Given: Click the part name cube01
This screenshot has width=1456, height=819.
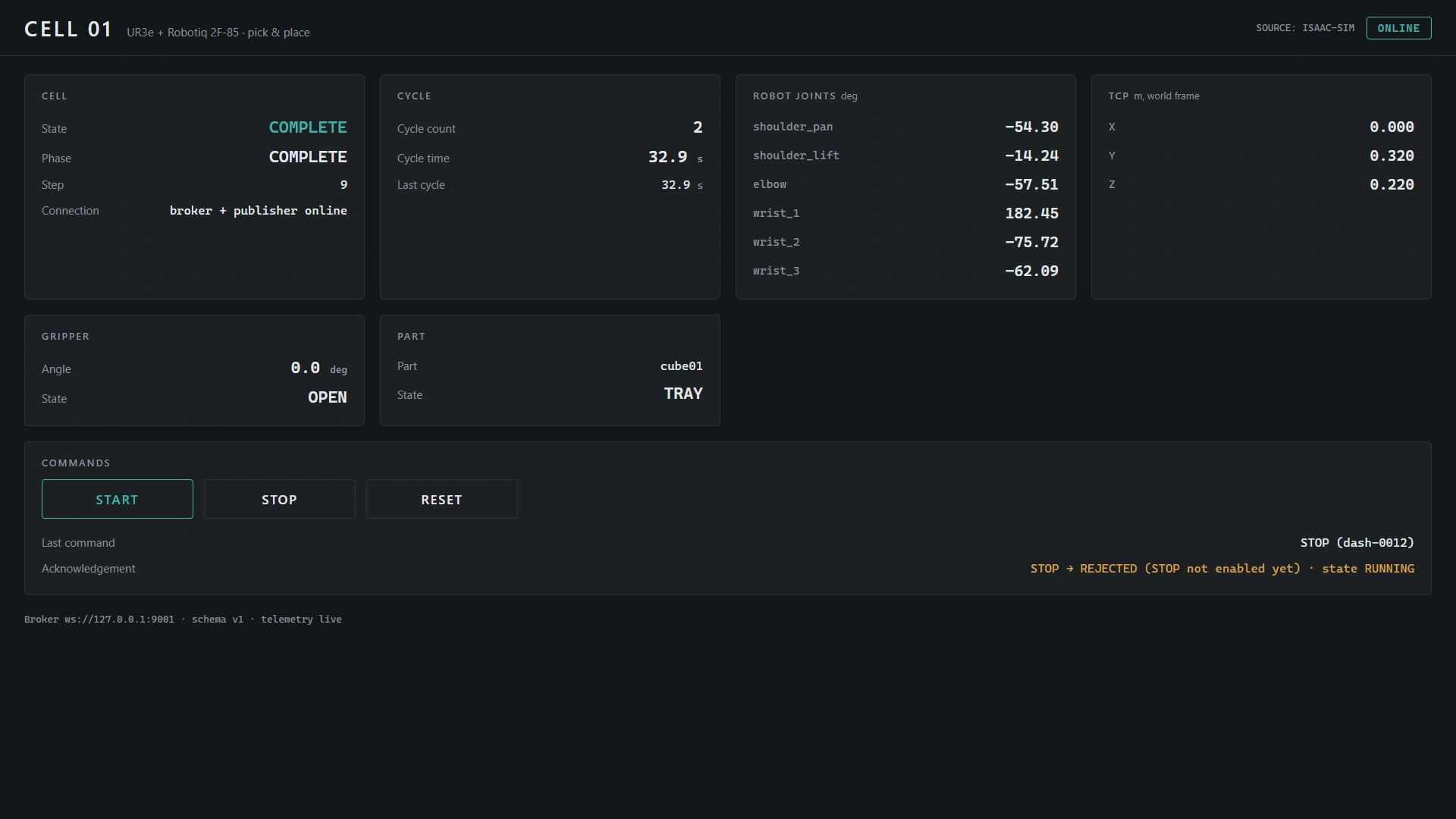Looking at the screenshot, I should click(x=681, y=366).
